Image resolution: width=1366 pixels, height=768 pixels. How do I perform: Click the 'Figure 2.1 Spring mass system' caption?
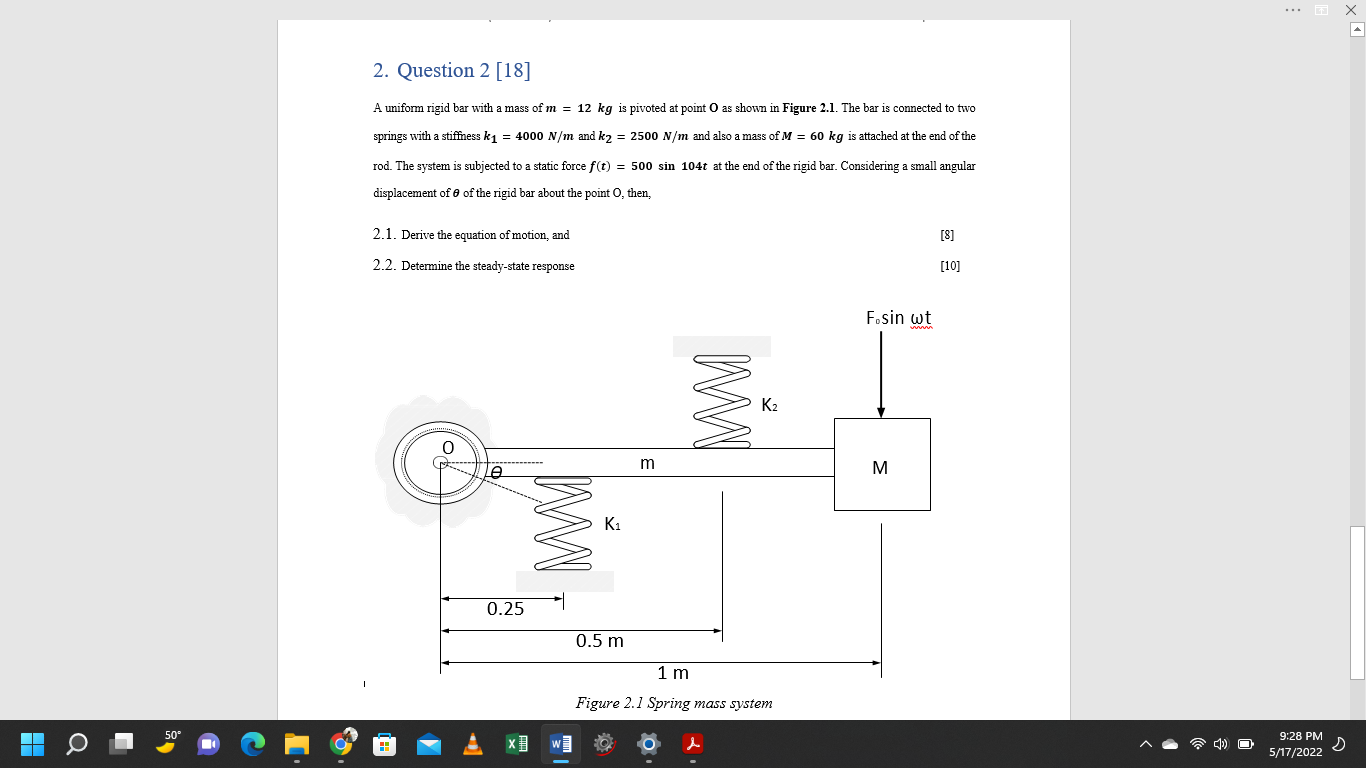coord(674,703)
